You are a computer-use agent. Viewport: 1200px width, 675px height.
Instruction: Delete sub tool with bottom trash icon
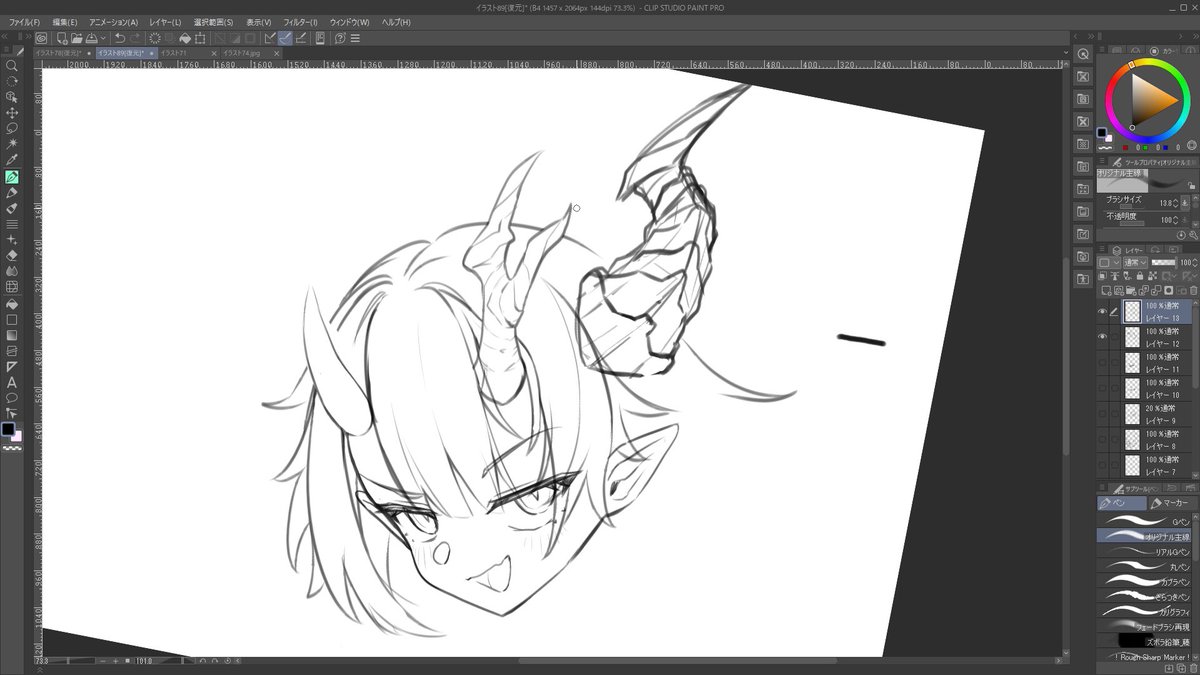point(1193,668)
